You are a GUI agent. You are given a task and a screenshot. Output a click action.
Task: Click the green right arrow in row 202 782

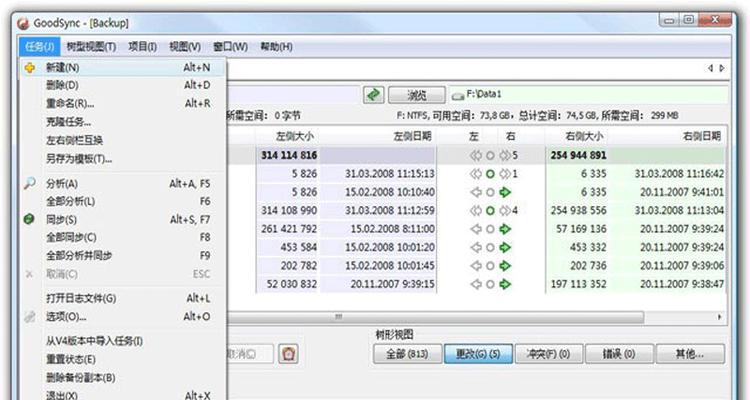505,266
